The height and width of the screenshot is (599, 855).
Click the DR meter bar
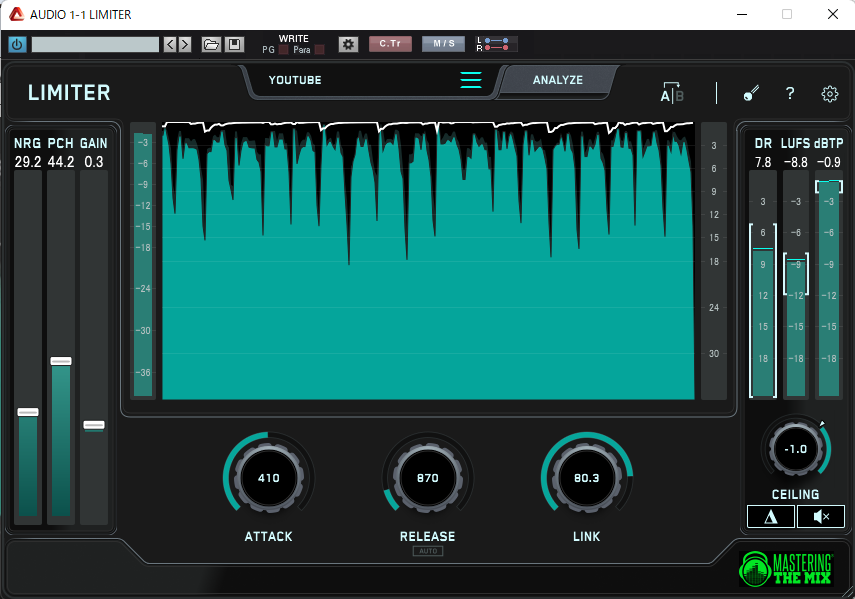tap(763, 283)
